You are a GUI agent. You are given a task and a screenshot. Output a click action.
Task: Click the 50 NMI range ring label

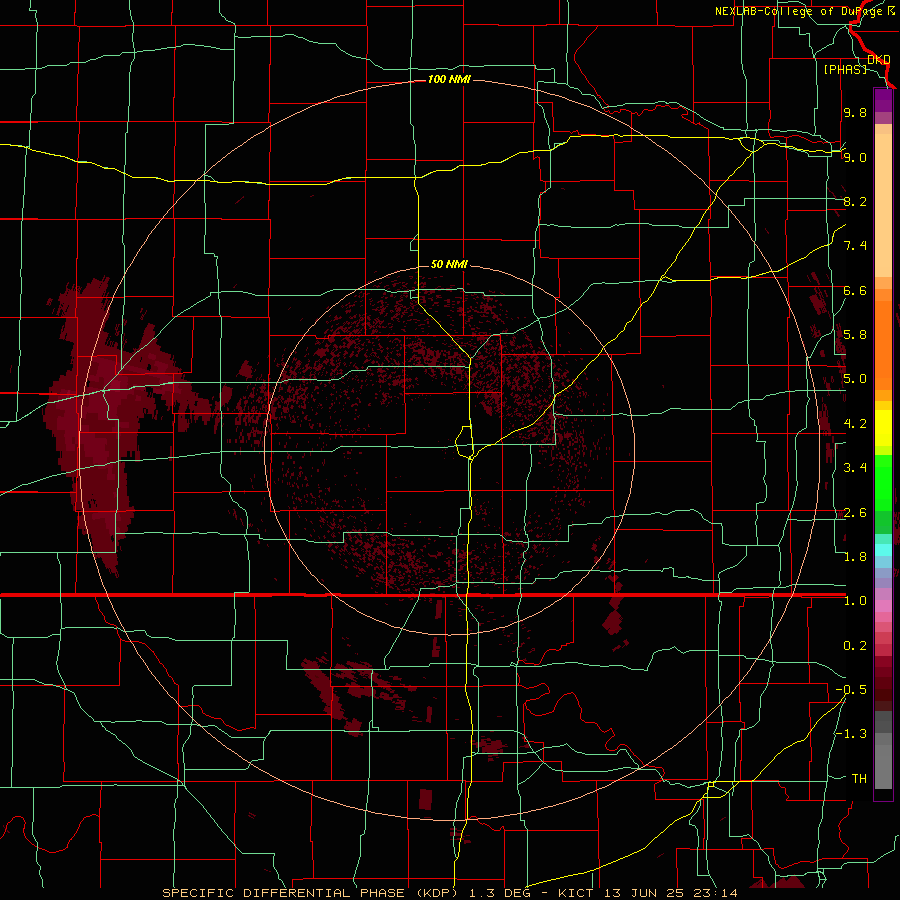[x=449, y=264]
